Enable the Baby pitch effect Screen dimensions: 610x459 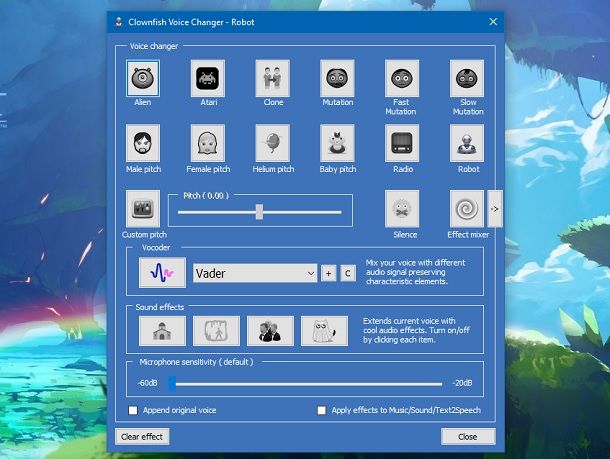click(x=337, y=143)
